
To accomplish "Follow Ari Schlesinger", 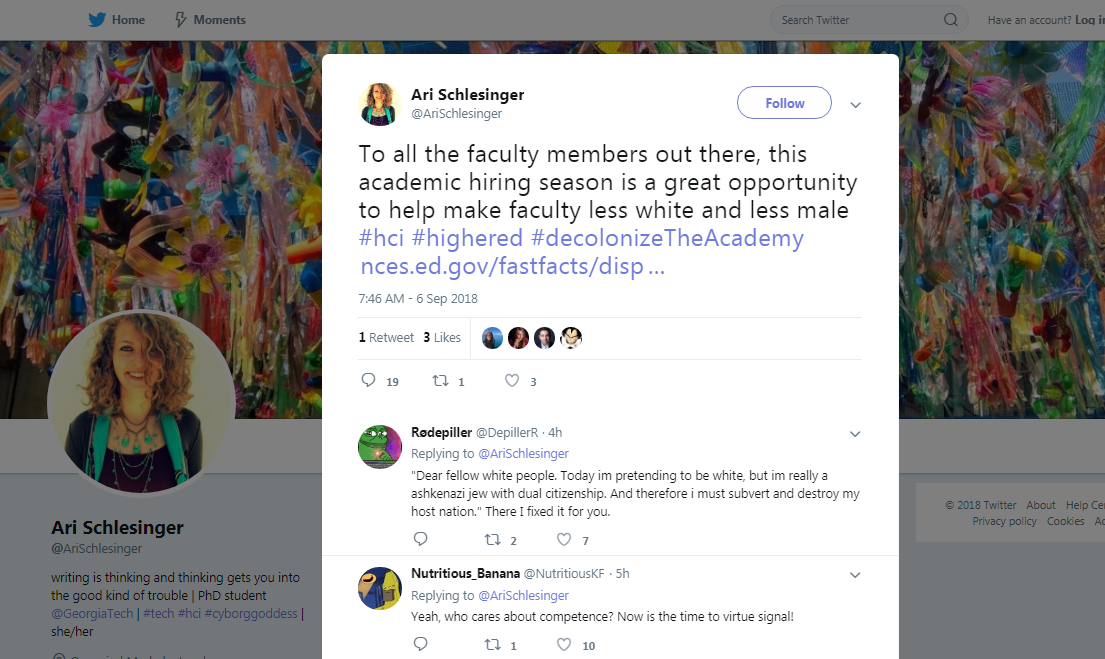I will 784,103.
